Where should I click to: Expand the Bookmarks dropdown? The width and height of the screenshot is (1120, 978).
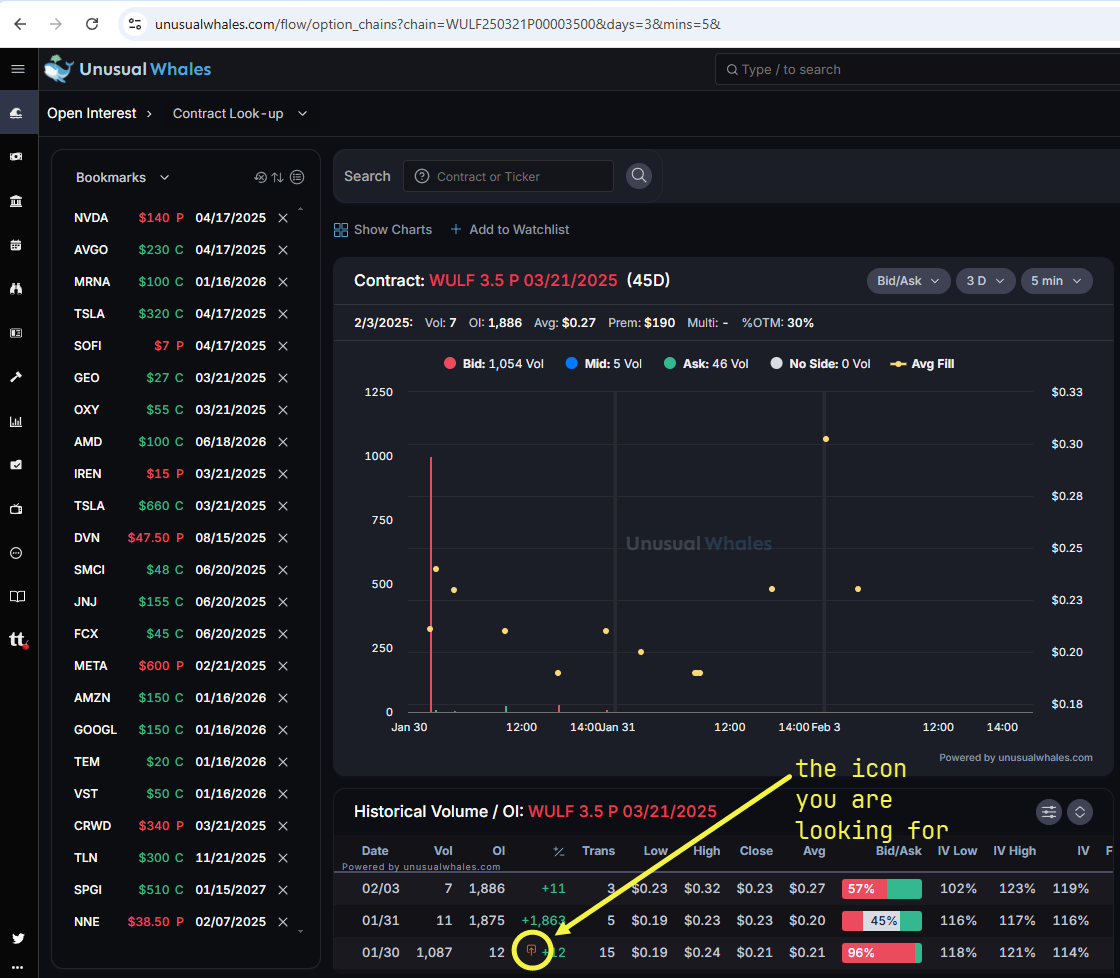click(122, 177)
